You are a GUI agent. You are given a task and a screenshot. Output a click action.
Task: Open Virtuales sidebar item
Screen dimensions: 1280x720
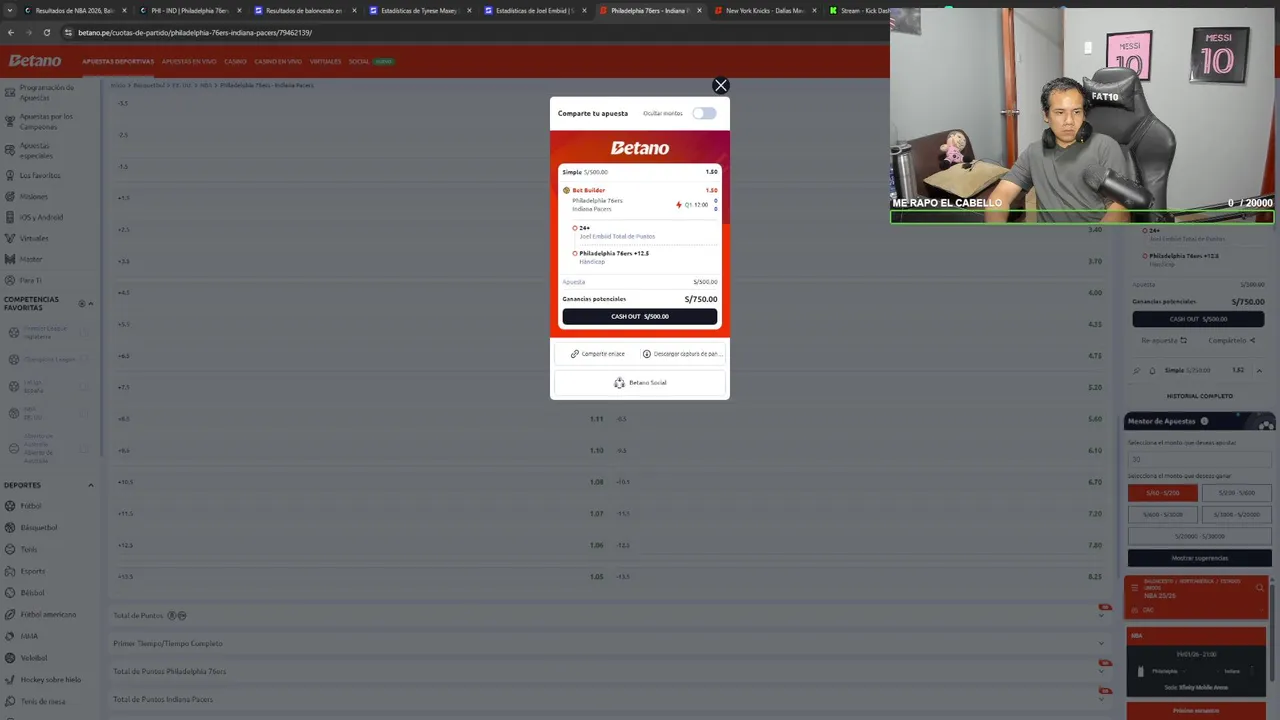coord(33,238)
